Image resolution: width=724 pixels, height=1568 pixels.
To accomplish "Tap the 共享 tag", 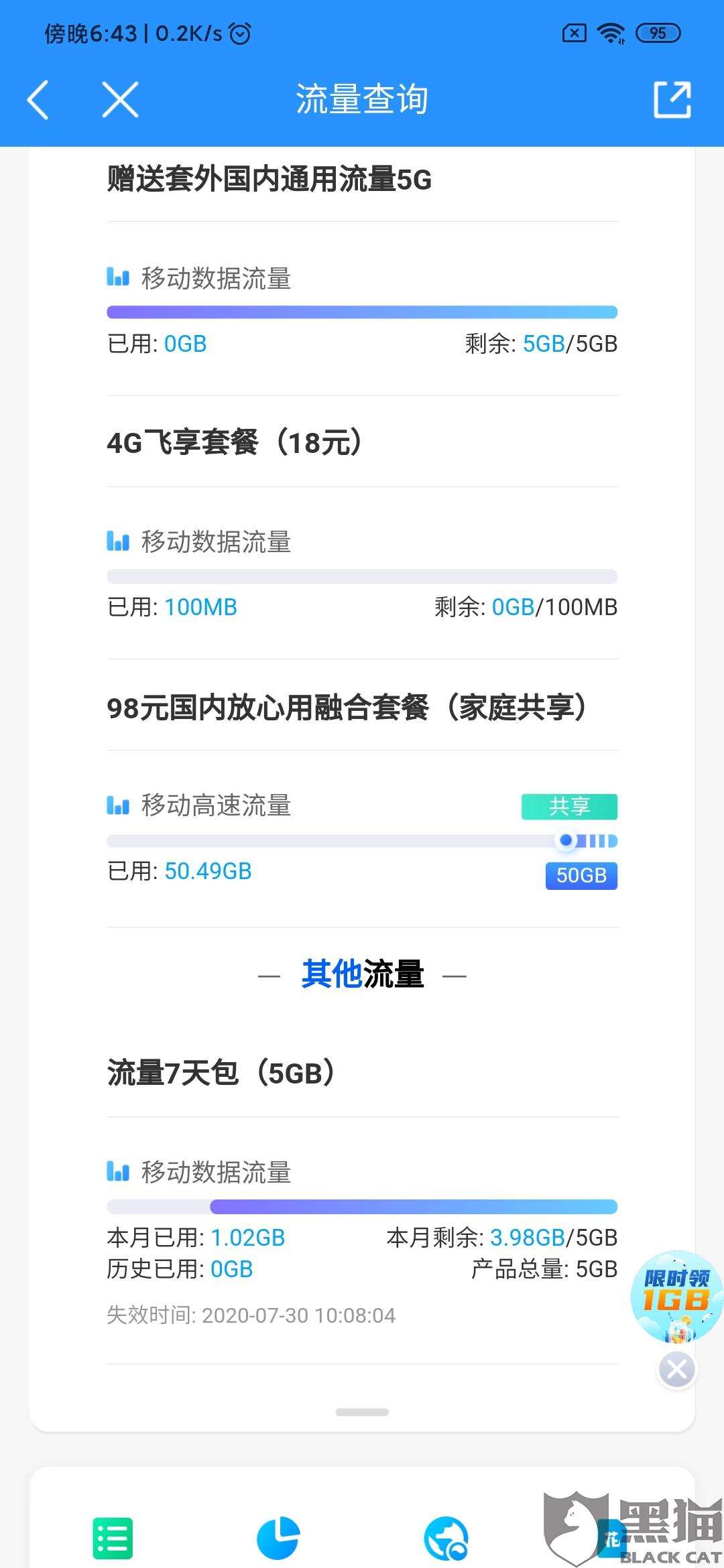I will coord(569,806).
